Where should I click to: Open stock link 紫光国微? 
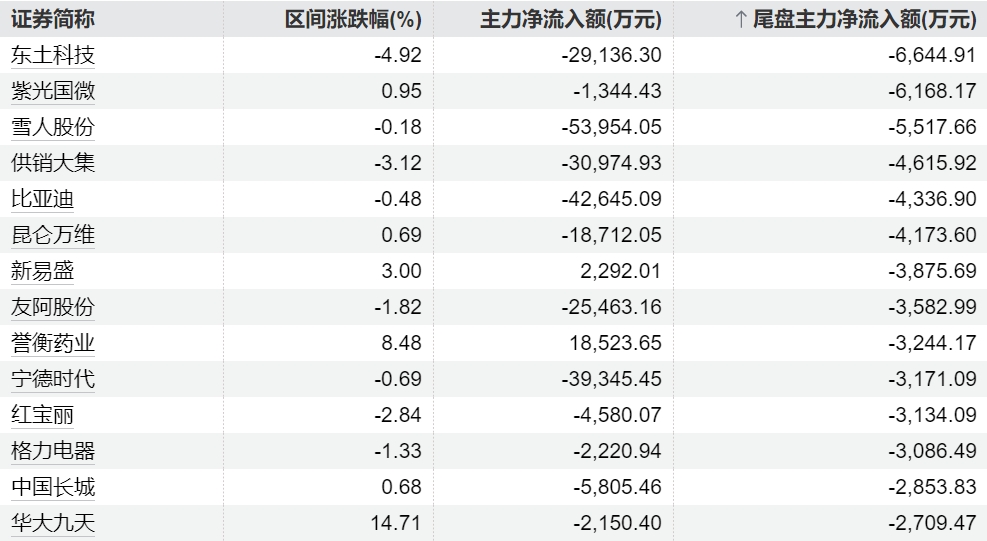(53, 91)
